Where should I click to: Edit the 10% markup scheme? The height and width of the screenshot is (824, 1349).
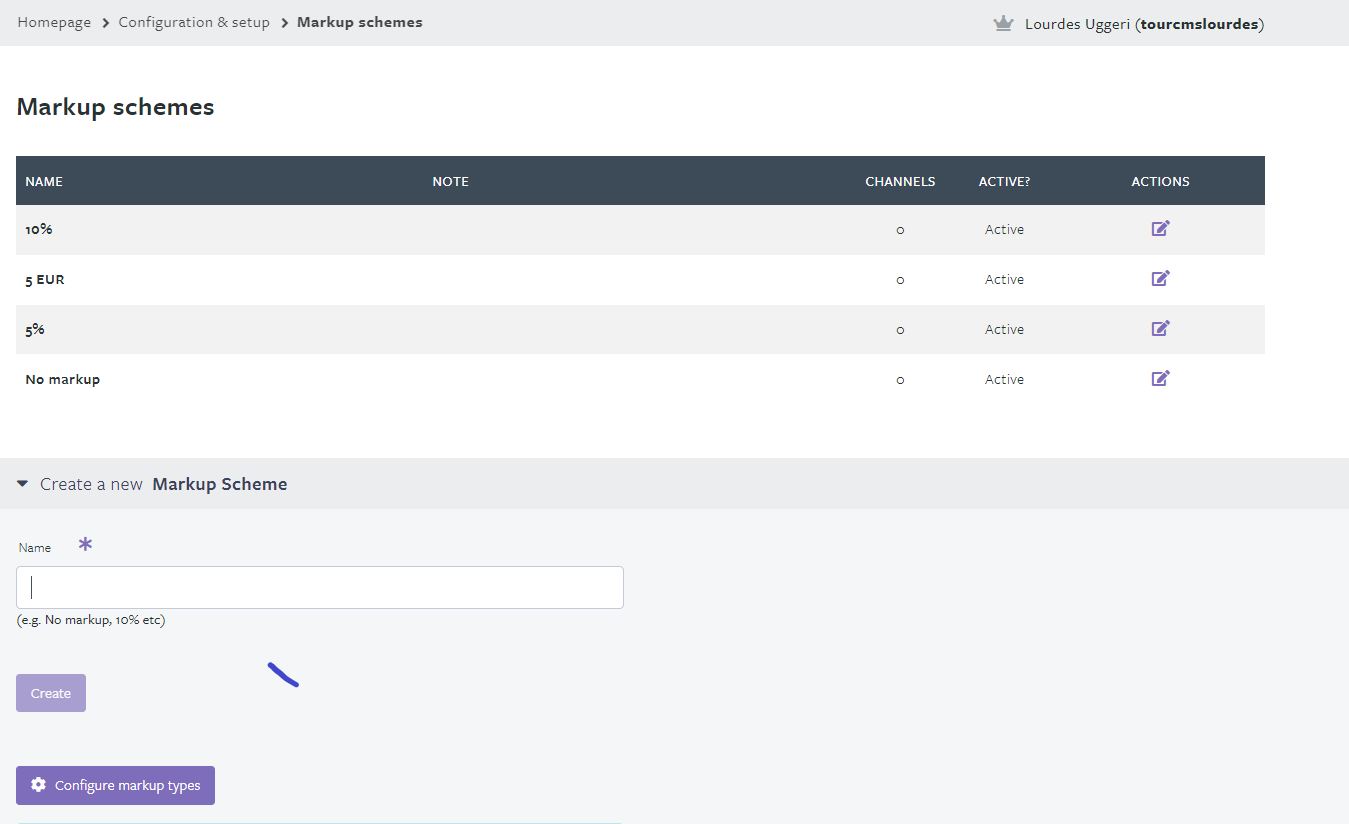point(1160,229)
